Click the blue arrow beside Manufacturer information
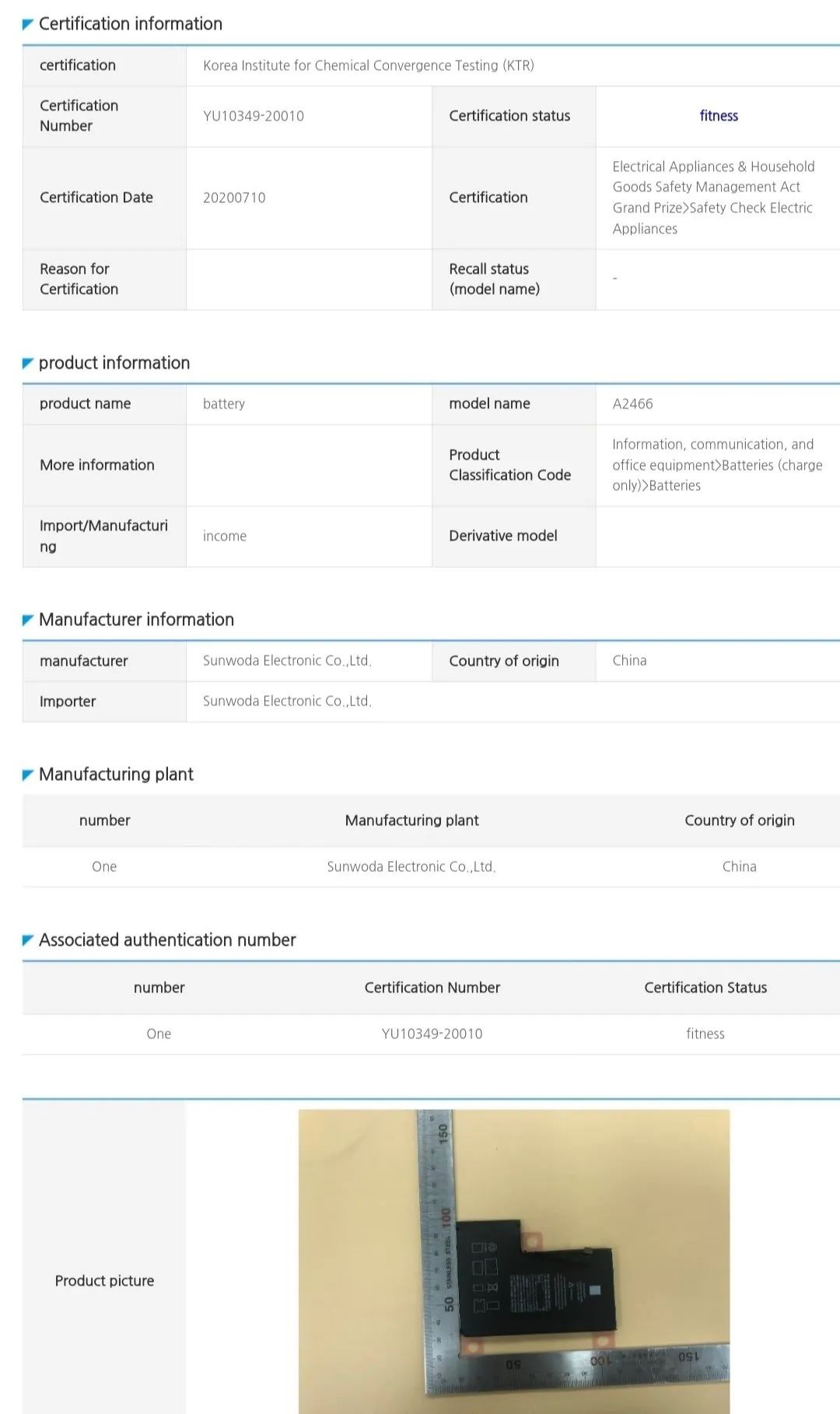The height and width of the screenshot is (1414, 840). click(x=28, y=620)
